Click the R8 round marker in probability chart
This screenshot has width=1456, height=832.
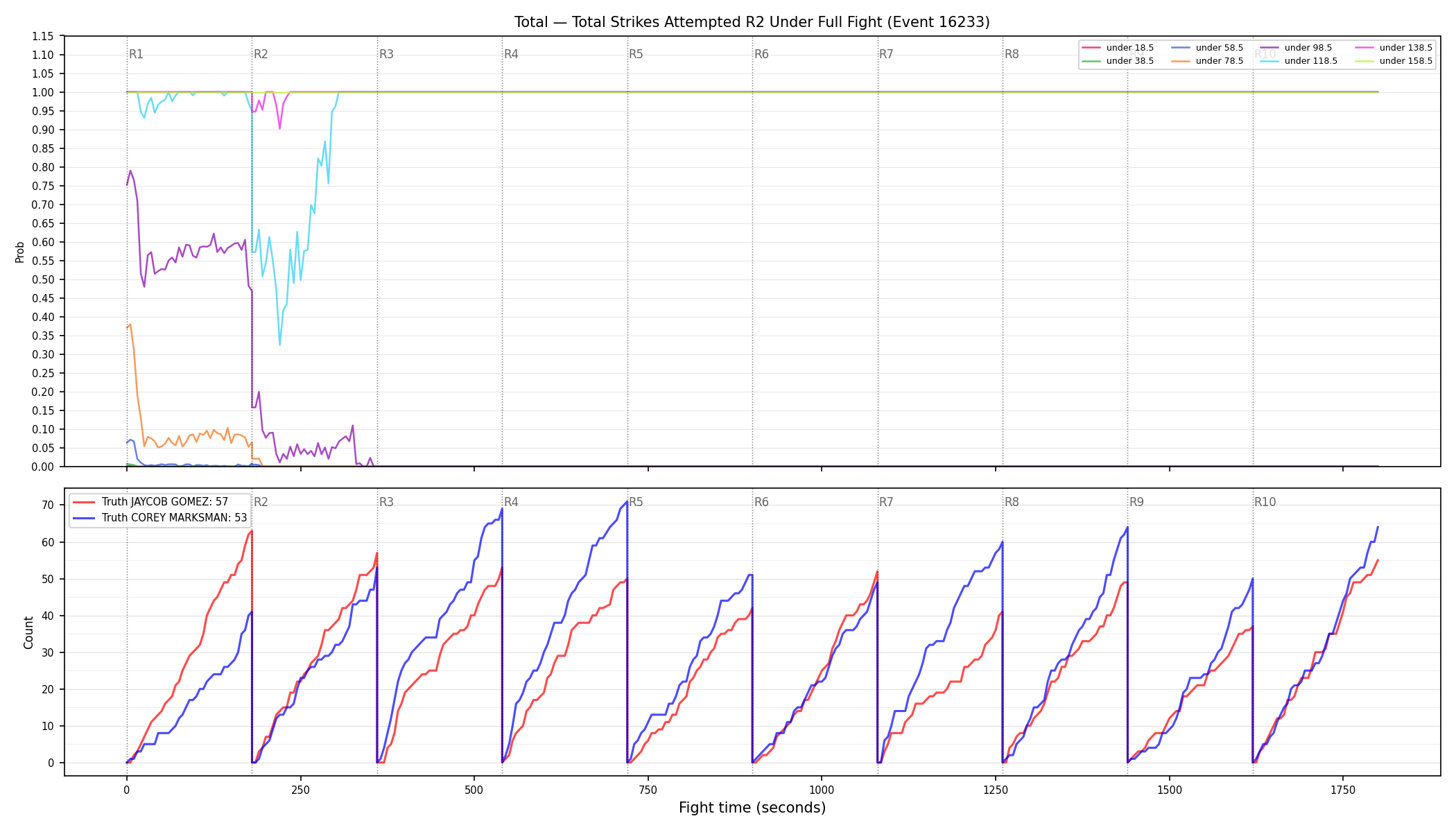click(1012, 54)
